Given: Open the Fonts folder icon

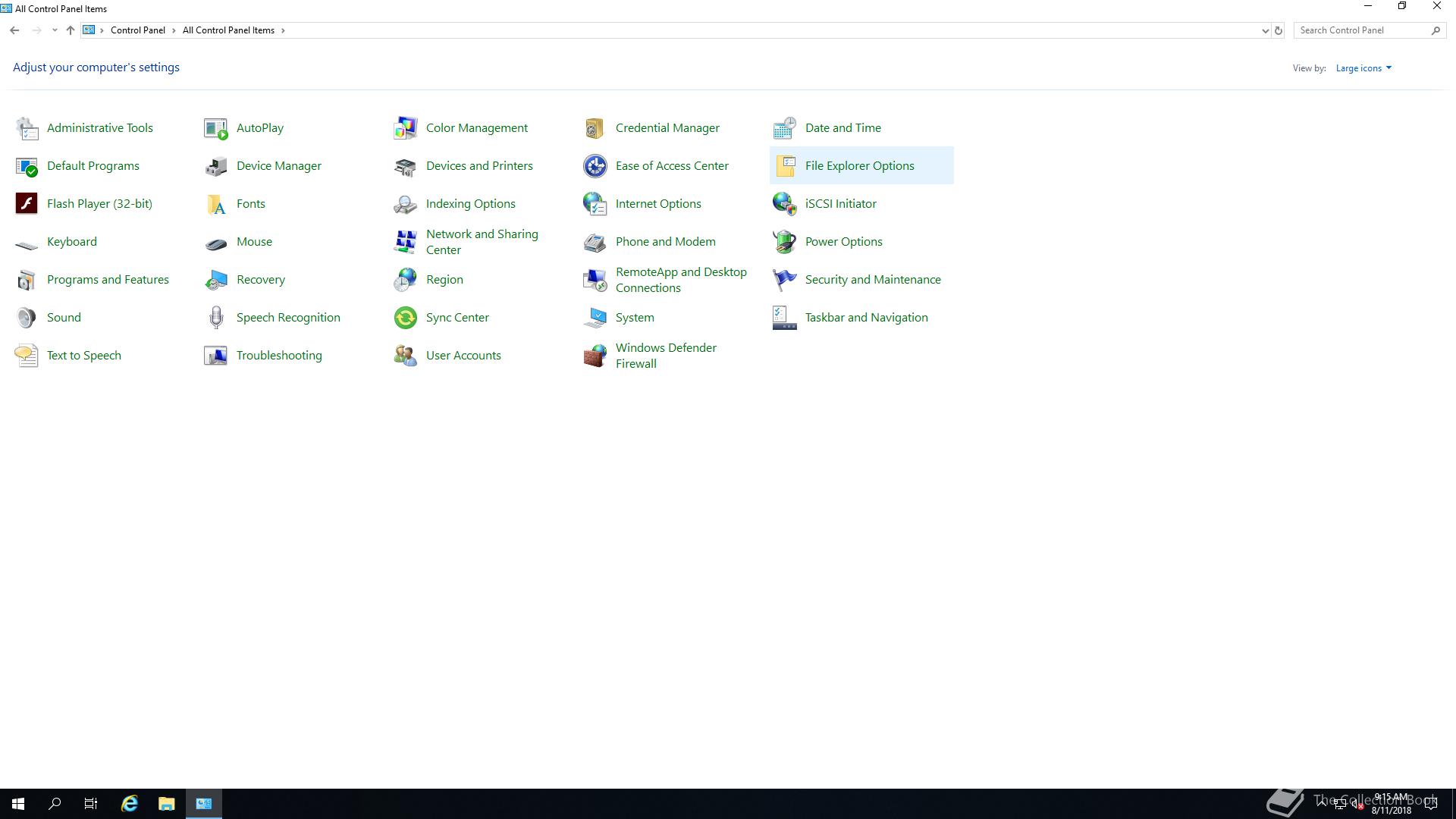Looking at the screenshot, I should pos(216,204).
